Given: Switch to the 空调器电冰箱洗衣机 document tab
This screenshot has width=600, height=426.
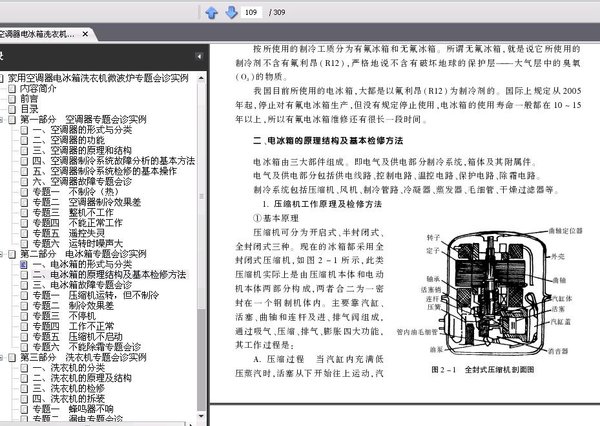Looking at the screenshot, I should point(38,34).
